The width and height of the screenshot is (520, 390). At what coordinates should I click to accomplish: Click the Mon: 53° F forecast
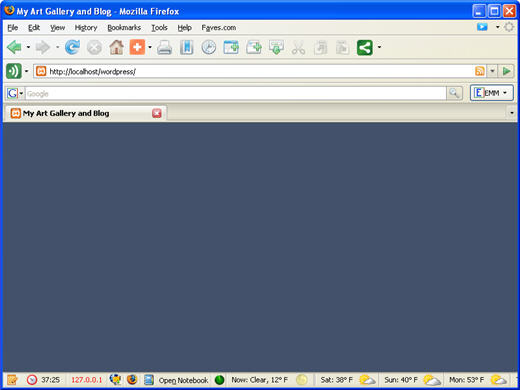pyautogui.click(x=466, y=380)
